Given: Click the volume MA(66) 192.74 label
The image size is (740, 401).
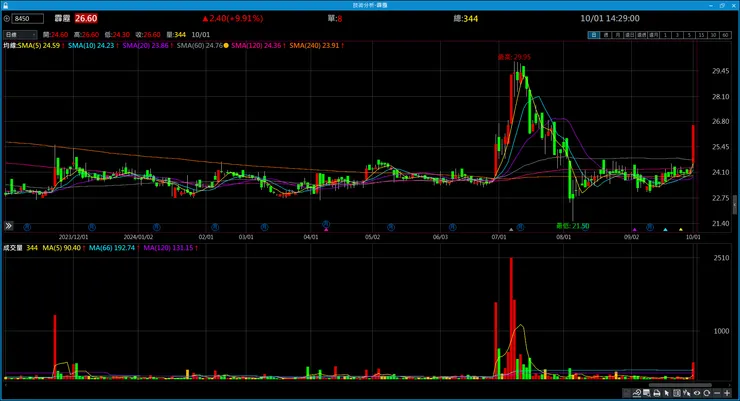Looking at the screenshot, I should click(x=112, y=248).
